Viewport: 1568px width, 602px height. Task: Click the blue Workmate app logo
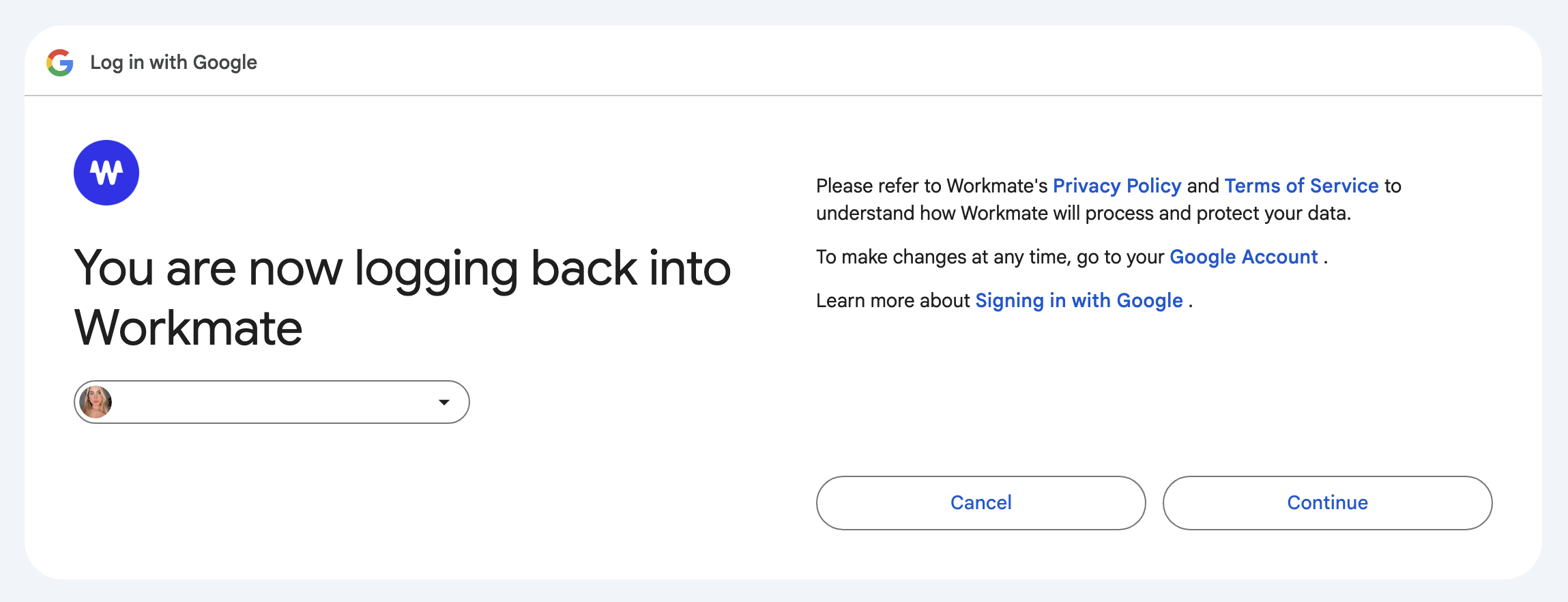pyautogui.click(x=106, y=173)
